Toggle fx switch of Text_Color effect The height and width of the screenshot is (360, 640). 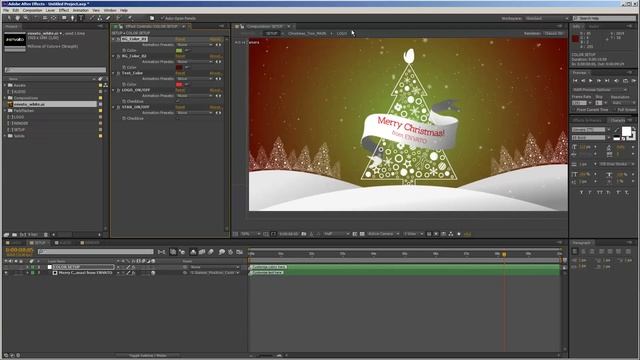118,73
